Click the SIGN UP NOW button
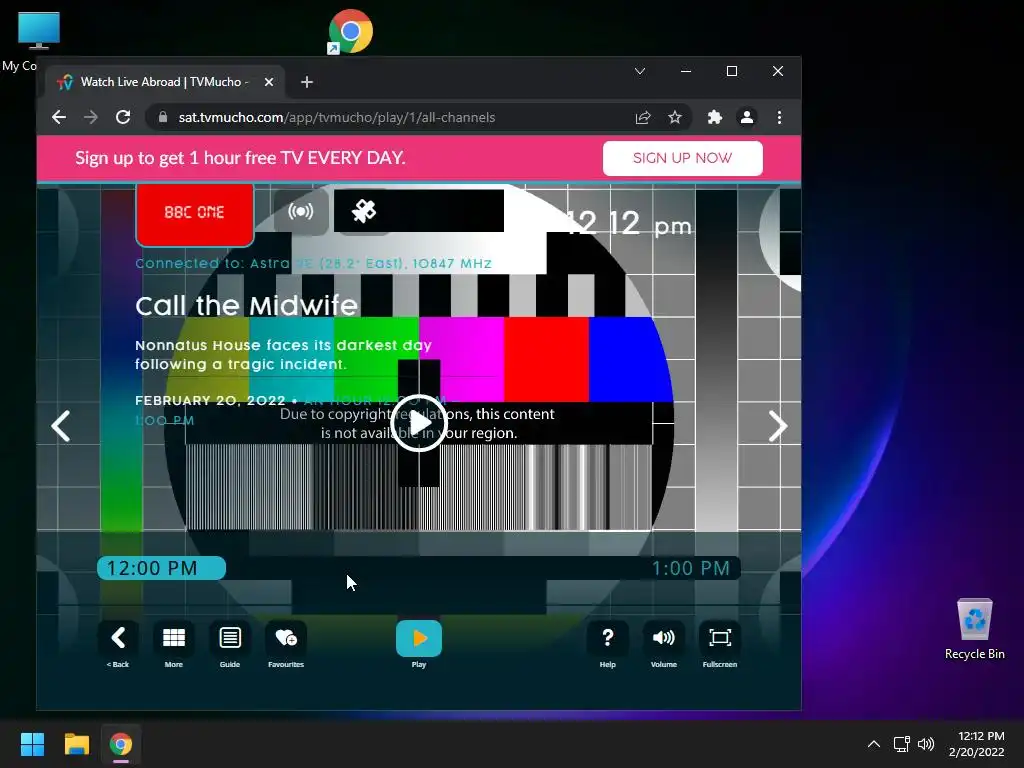The height and width of the screenshot is (768, 1024). tap(682, 158)
